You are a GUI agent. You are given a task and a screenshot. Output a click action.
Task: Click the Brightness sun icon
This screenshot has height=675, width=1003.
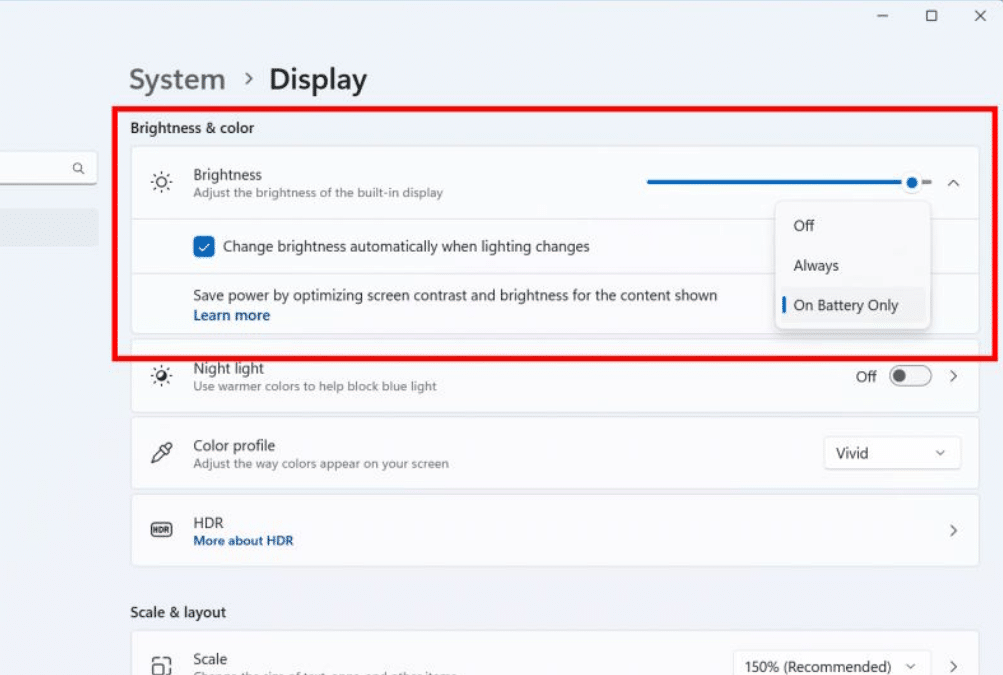click(x=161, y=182)
